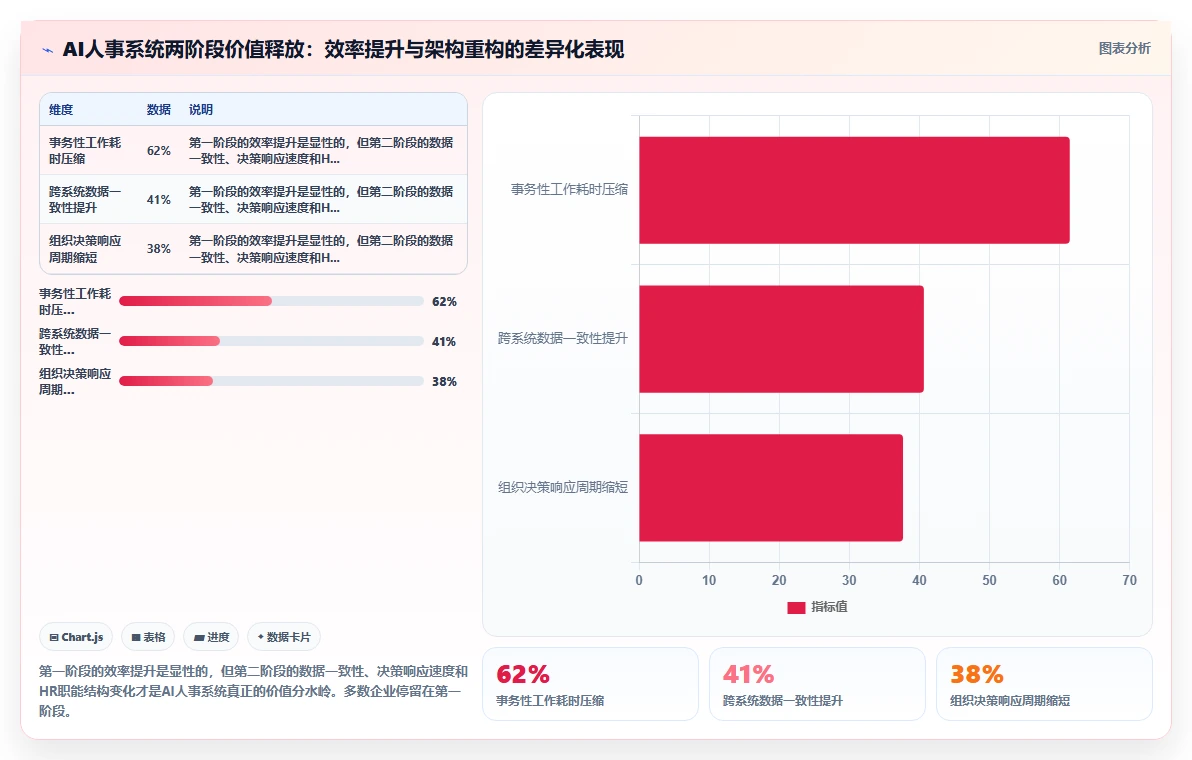The image size is (1192, 760).
Task: Click the 62% row description in the table
Action: (x=321, y=150)
